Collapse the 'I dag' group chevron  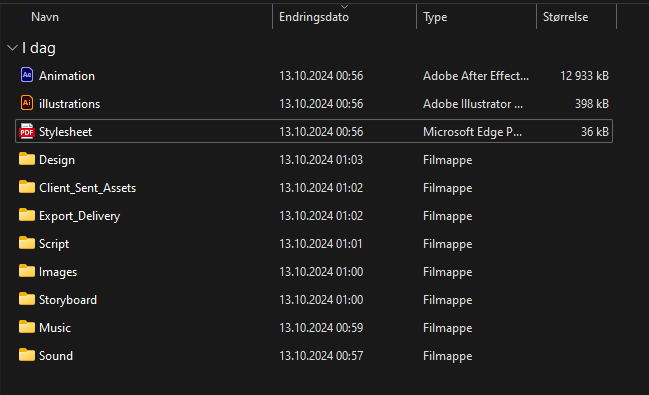12,48
